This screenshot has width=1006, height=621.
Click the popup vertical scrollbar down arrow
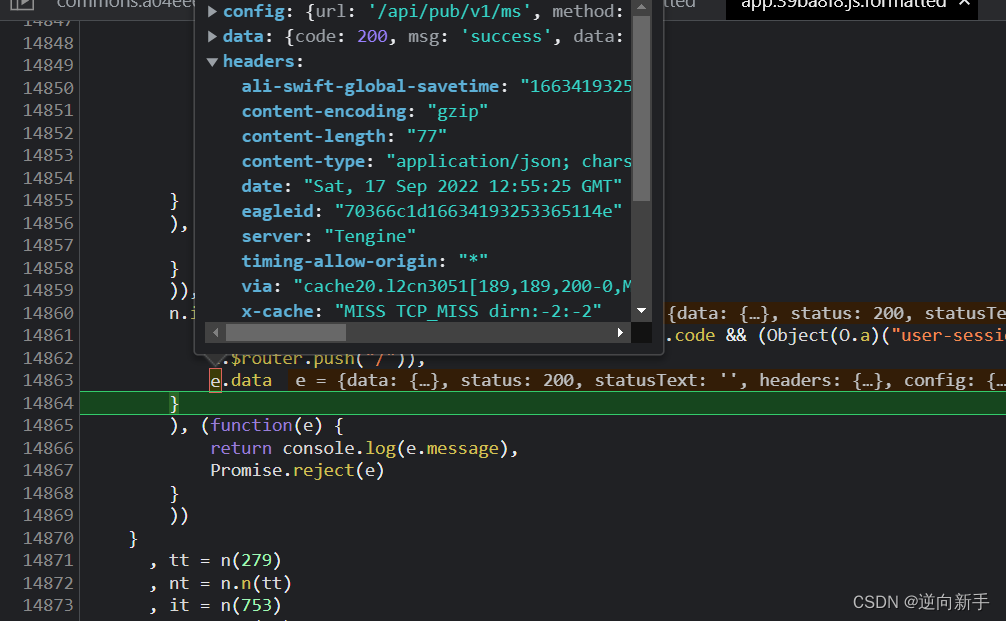[641, 310]
